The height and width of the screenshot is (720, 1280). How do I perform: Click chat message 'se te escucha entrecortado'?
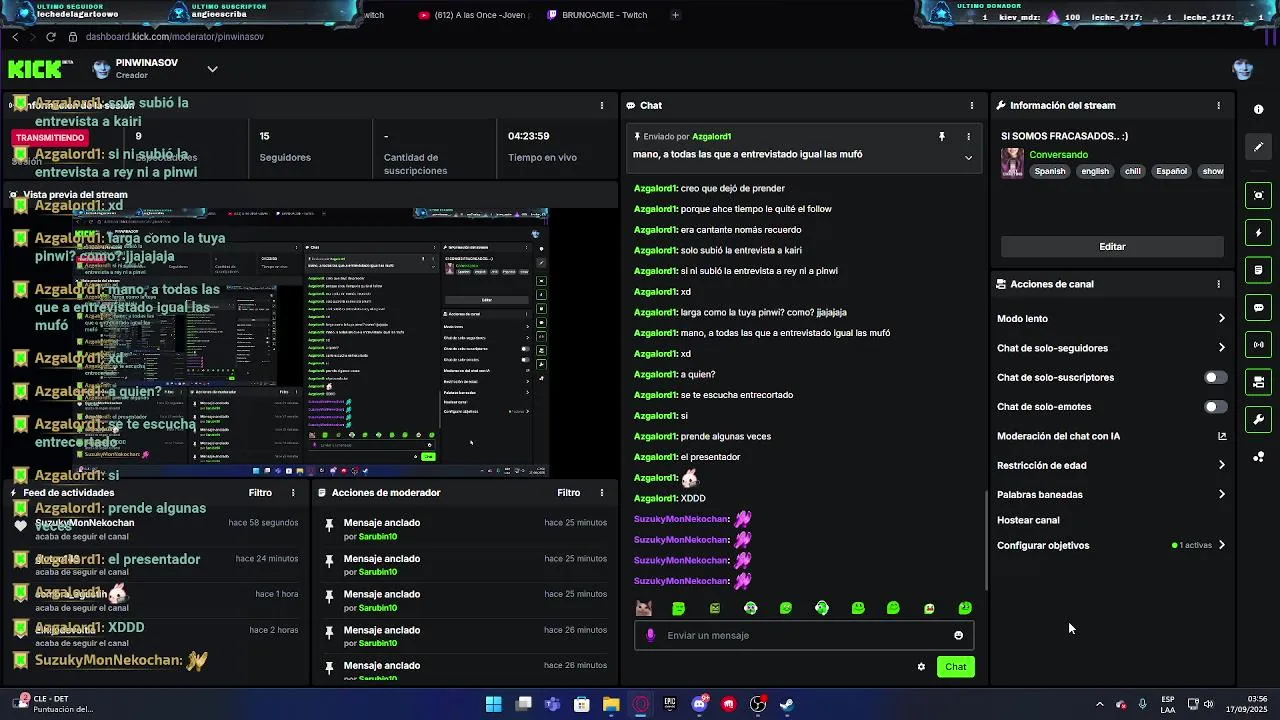[x=736, y=395]
